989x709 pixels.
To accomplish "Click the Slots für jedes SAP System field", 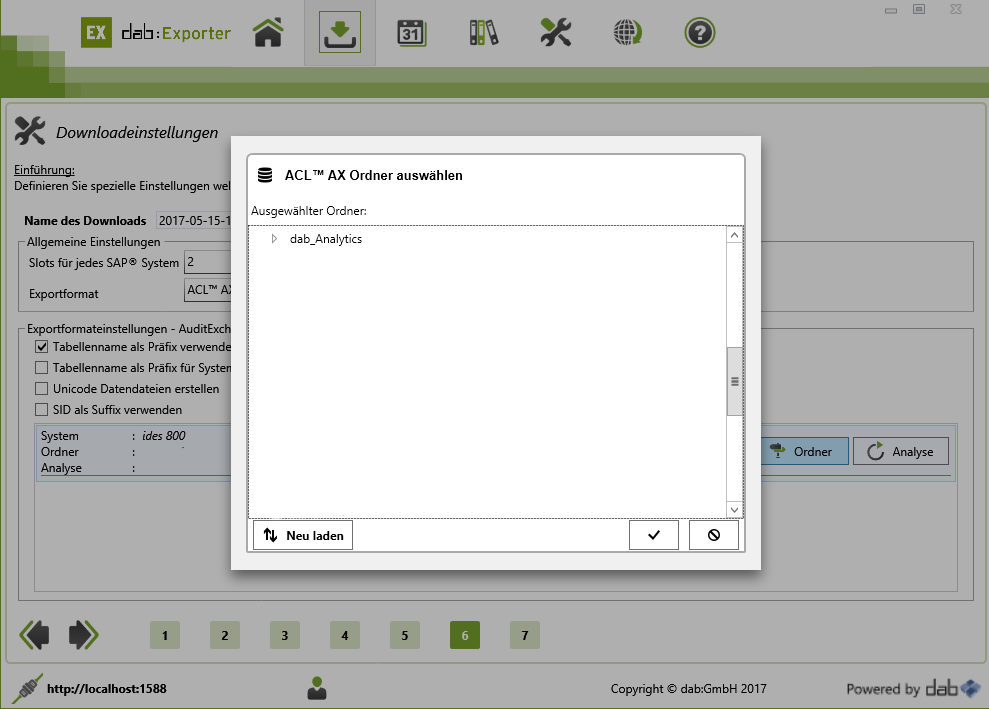I will [208, 262].
